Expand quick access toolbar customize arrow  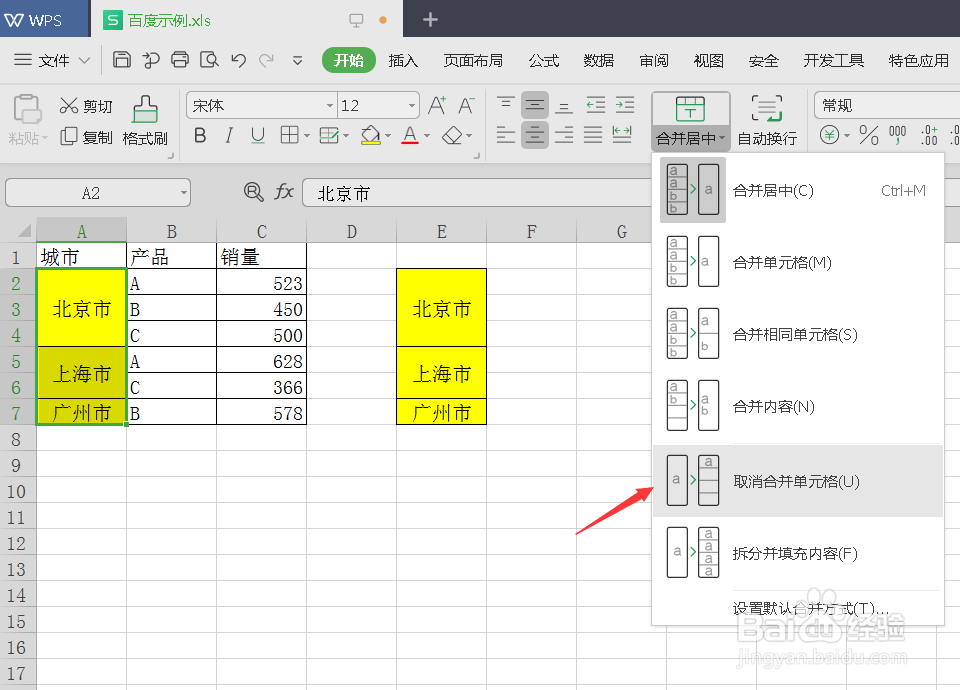tap(298, 61)
